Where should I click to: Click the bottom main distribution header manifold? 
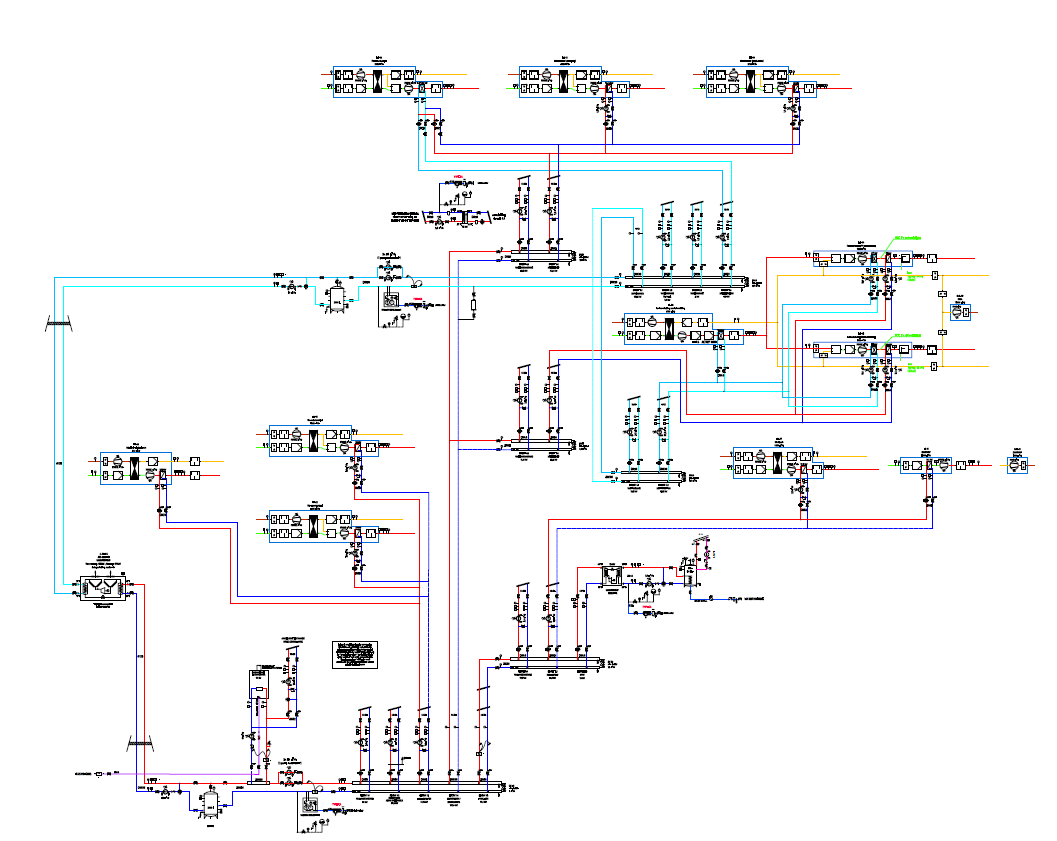[427, 786]
